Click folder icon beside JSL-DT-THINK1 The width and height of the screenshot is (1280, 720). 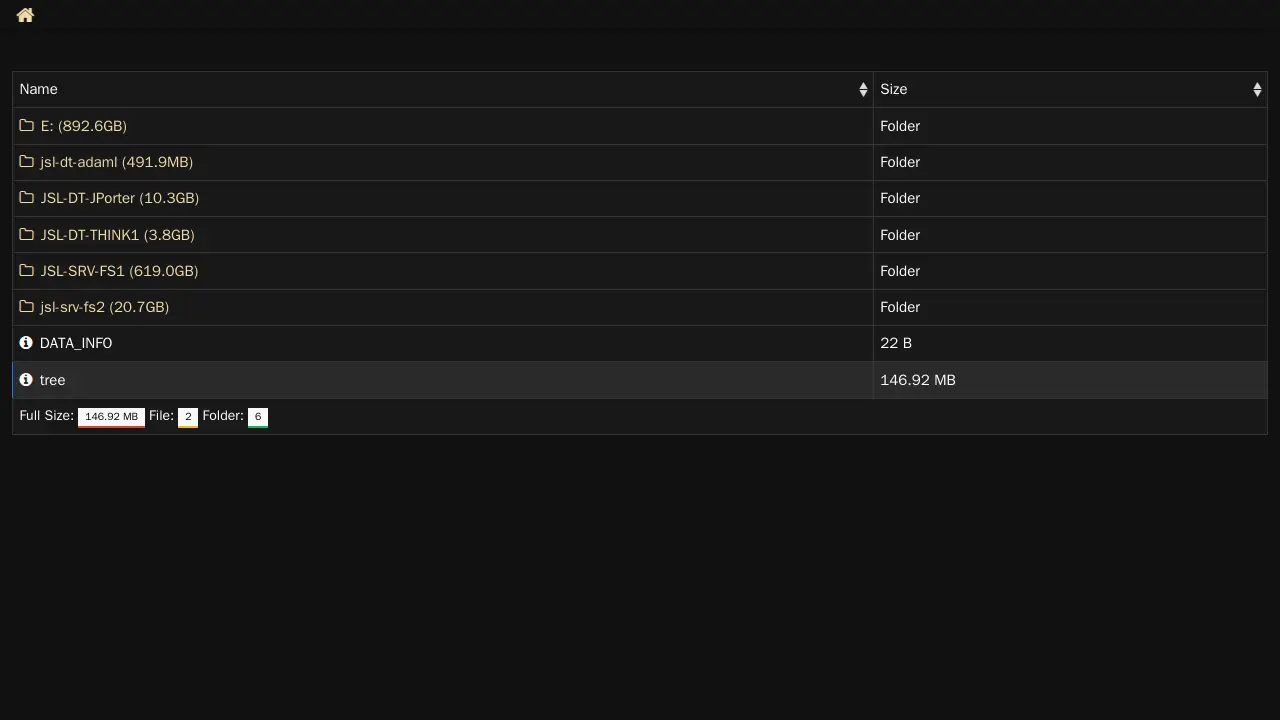click(x=27, y=235)
